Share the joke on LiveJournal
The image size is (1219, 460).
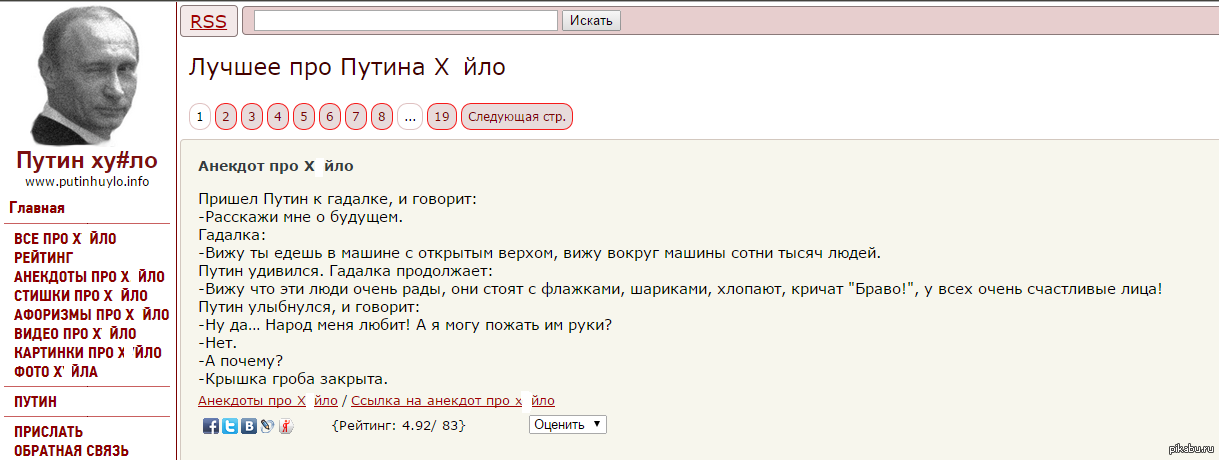click(266, 426)
